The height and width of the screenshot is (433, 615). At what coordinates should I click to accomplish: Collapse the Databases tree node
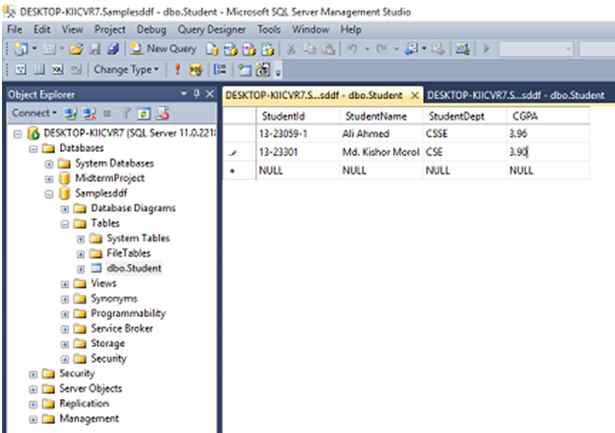click(33, 149)
